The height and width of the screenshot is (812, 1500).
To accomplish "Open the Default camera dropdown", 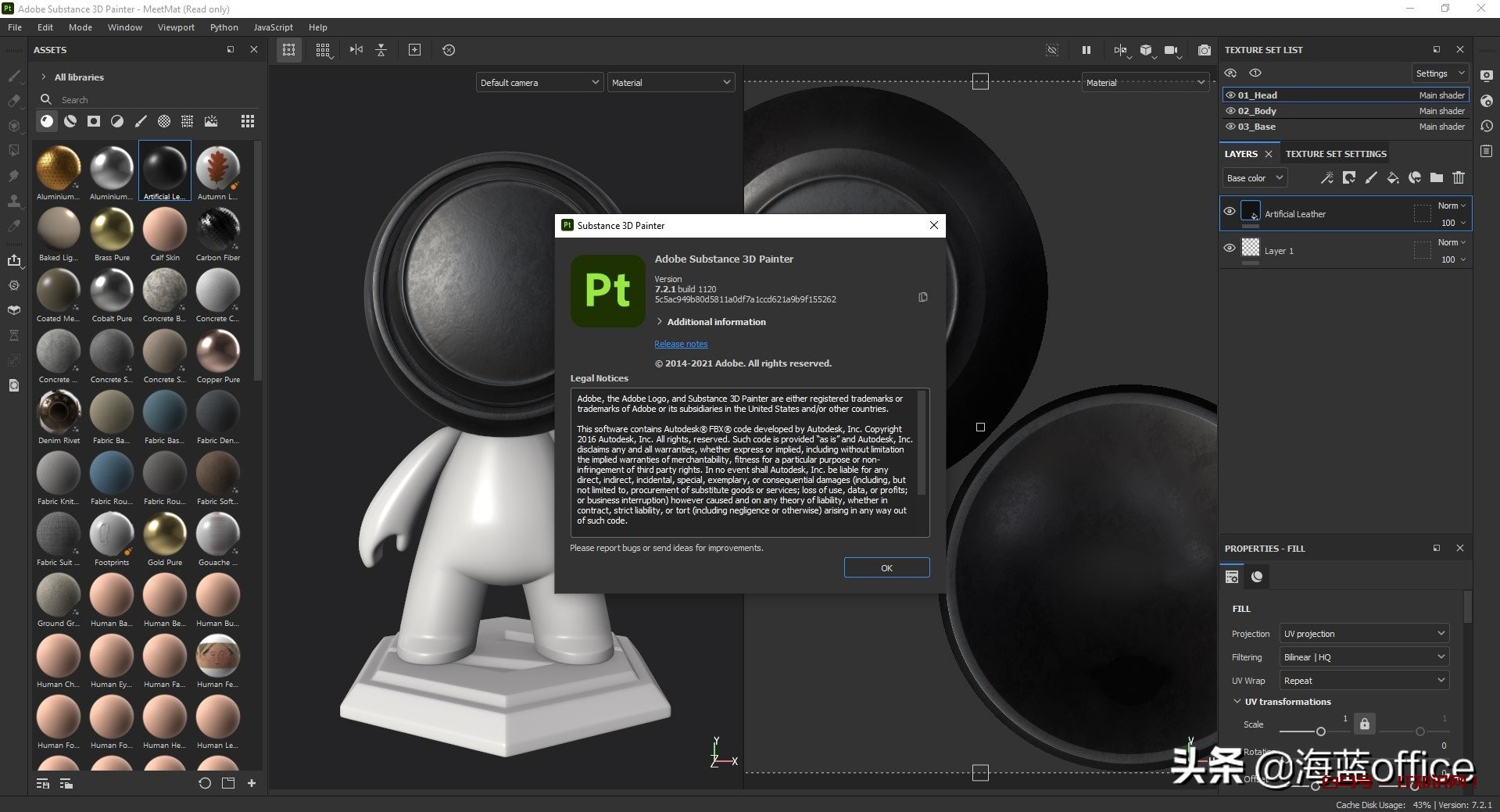I will tap(539, 82).
